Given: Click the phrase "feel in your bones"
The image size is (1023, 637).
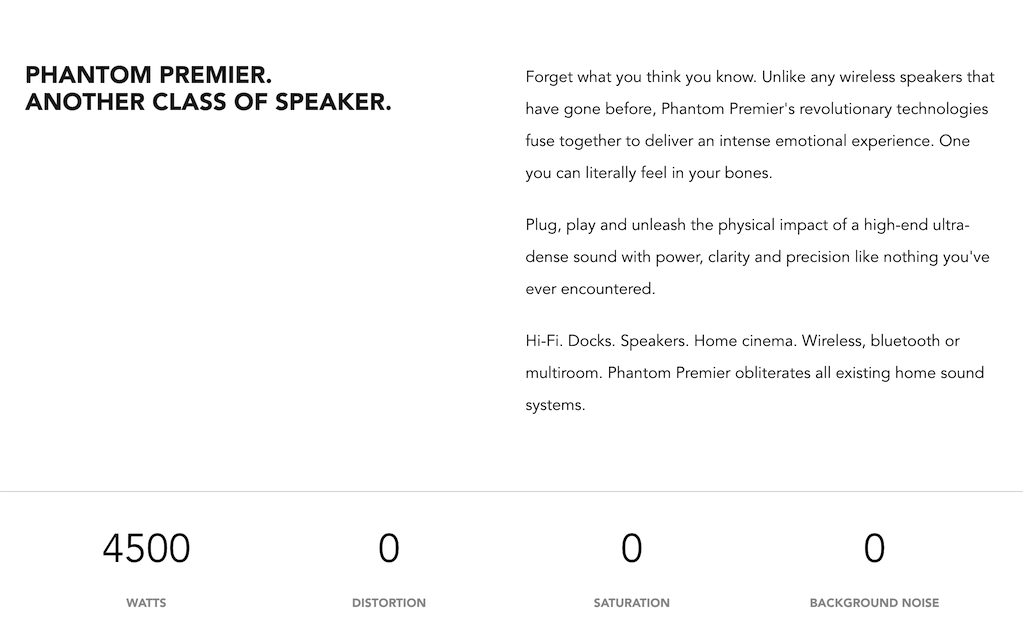Looking at the screenshot, I should coord(706,173).
